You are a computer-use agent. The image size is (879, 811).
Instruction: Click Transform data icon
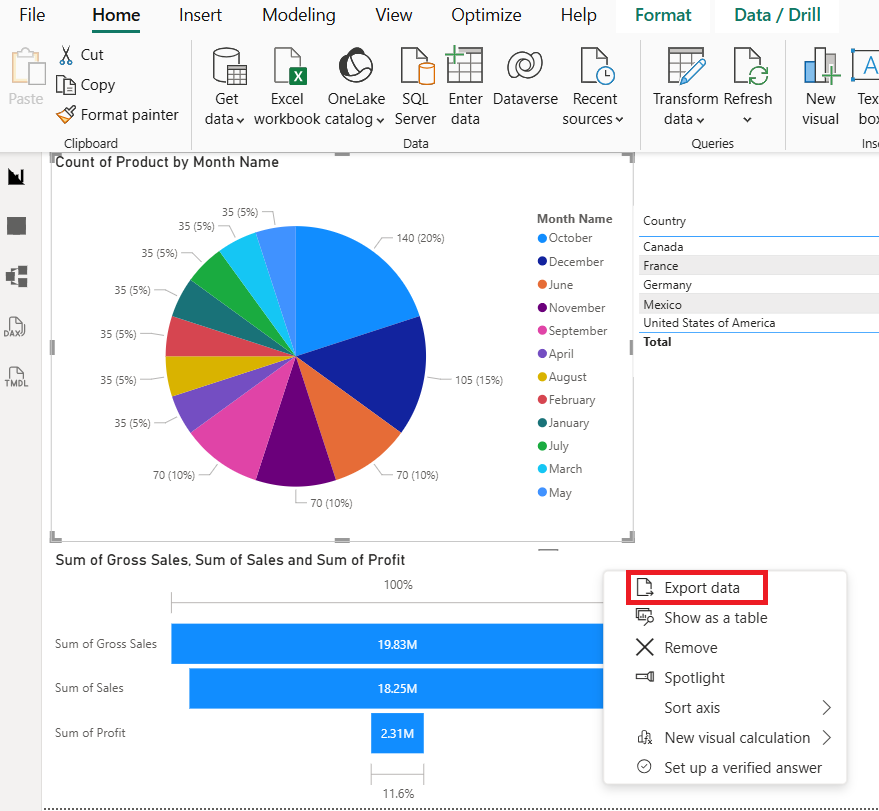686,66
